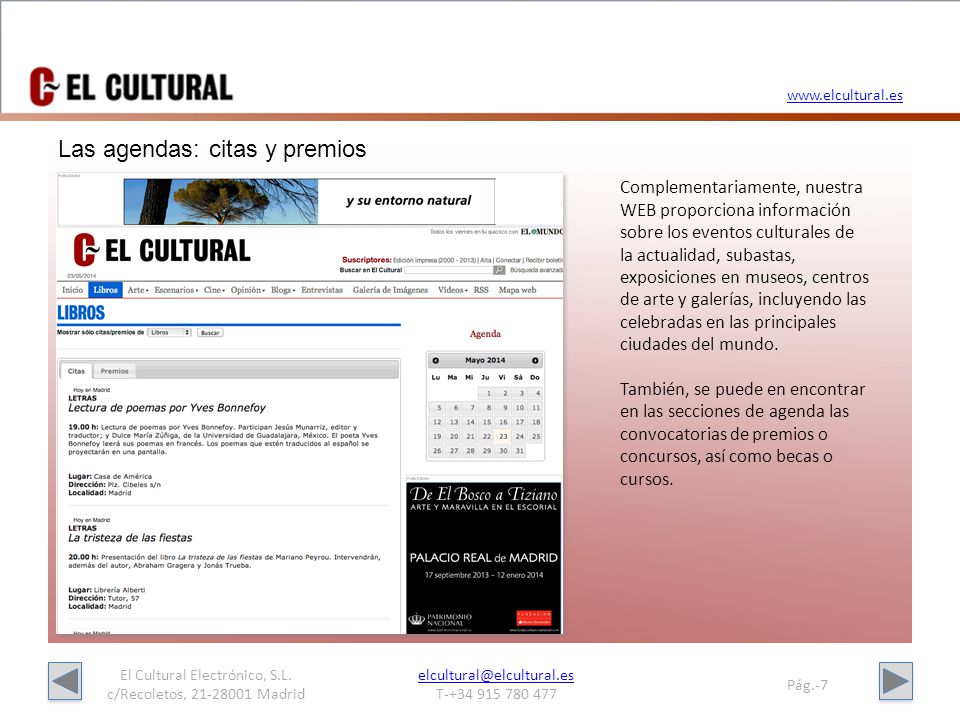Expand the Vídeos menu

click(x=452, y=290)
